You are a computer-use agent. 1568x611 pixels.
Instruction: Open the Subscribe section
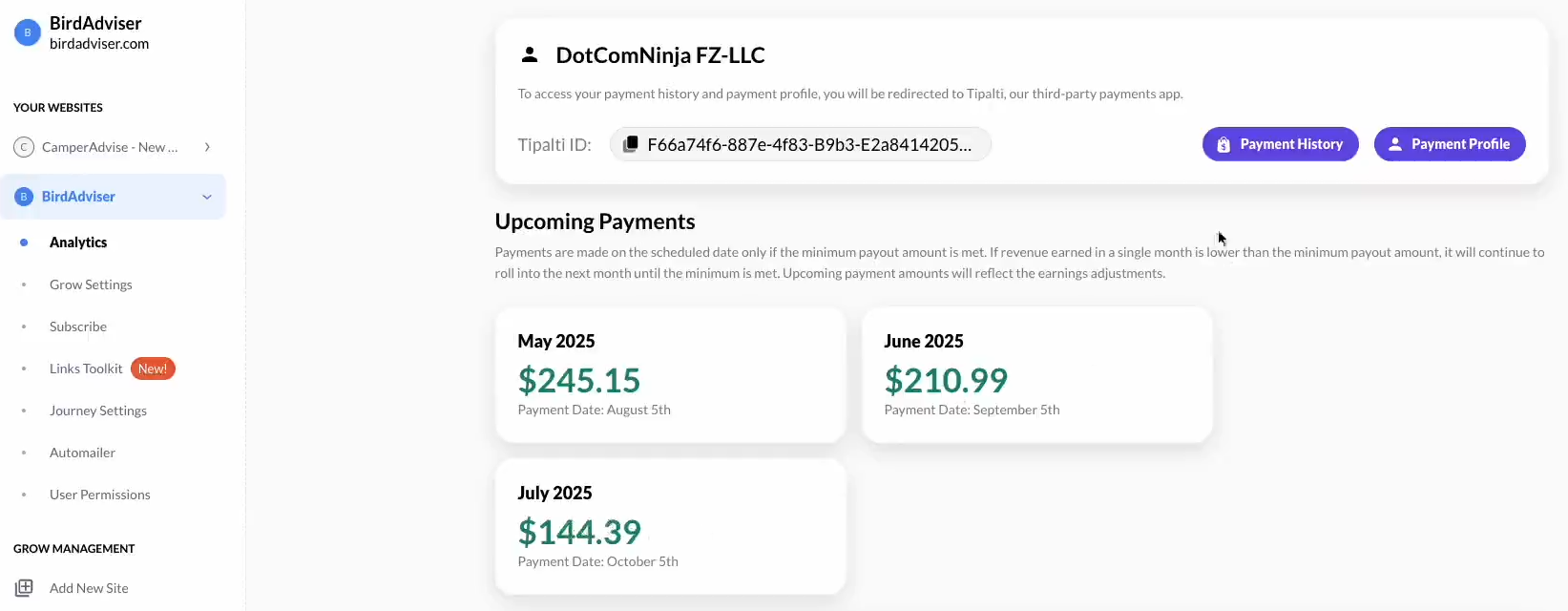[x=78, y=327]
